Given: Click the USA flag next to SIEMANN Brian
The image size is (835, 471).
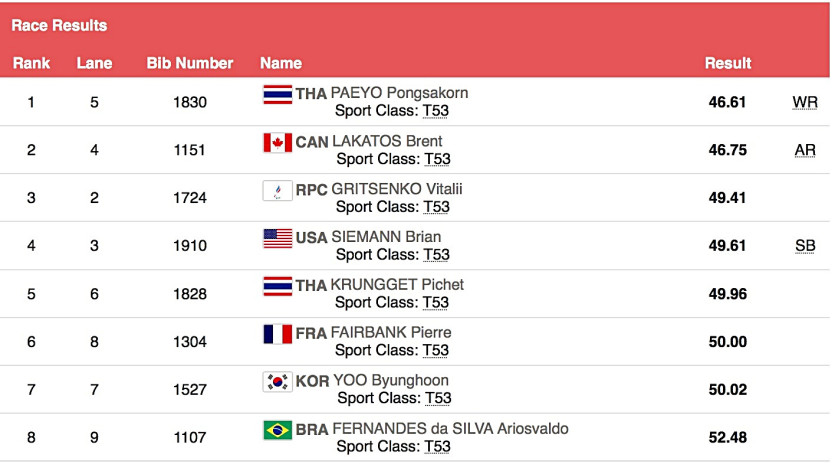Looking at the screenshot, I should pyautogui.click(x=277, y=238).
